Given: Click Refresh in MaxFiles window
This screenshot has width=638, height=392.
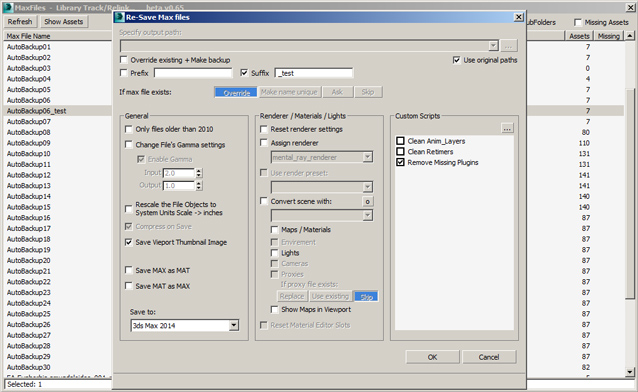Looking at the screenshot, I should [20, 22].
